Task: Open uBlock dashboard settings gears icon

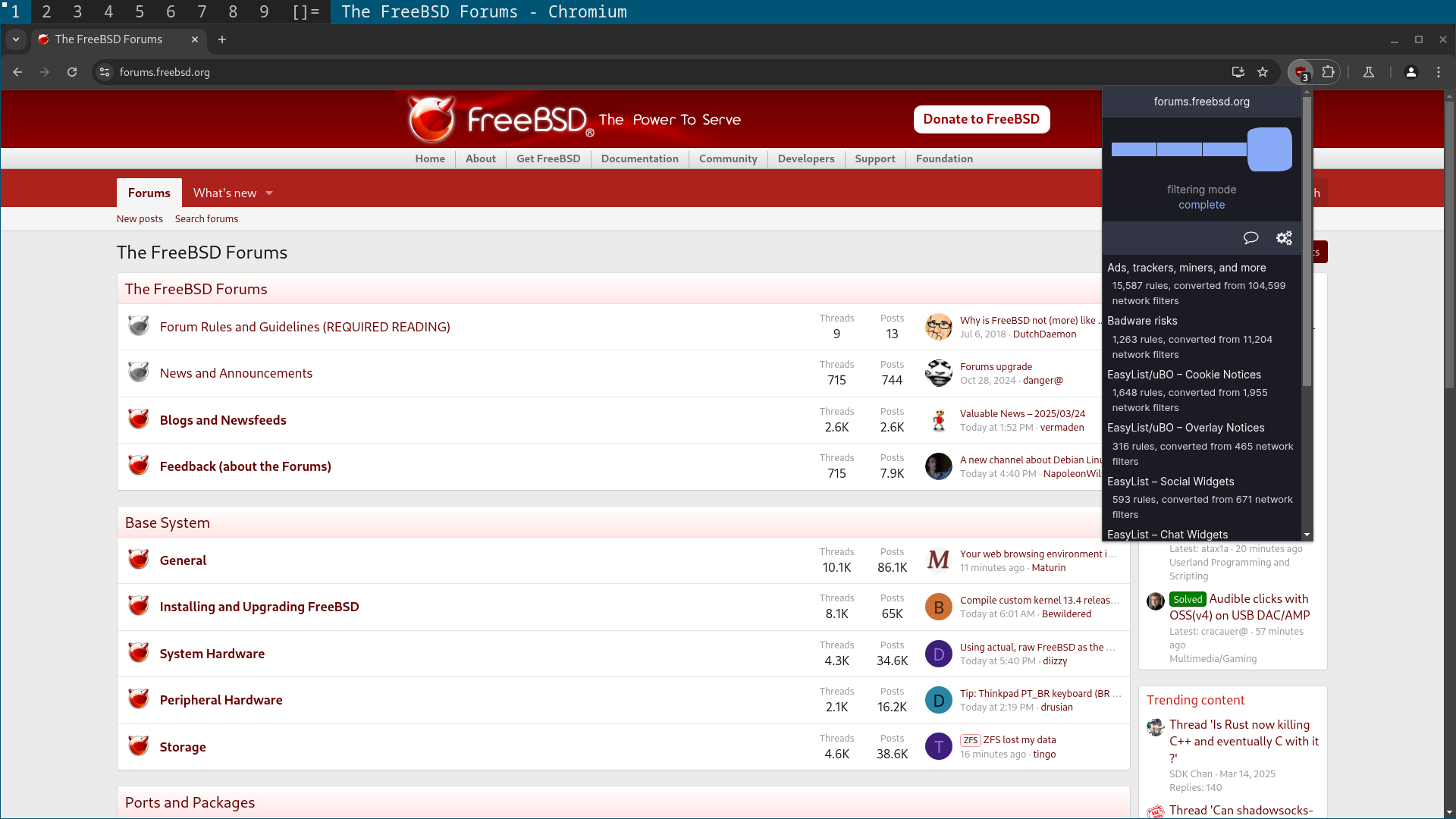Action: 1284,238
